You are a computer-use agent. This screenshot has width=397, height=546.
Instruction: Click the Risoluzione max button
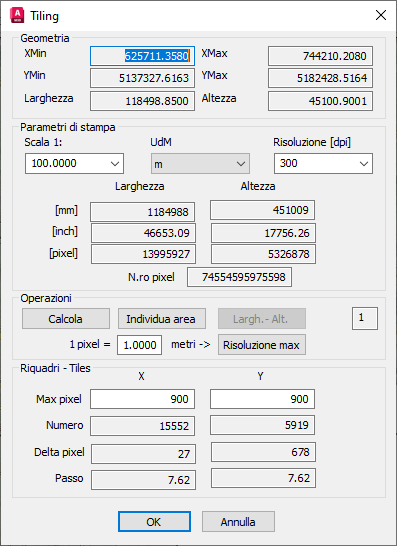262,345
